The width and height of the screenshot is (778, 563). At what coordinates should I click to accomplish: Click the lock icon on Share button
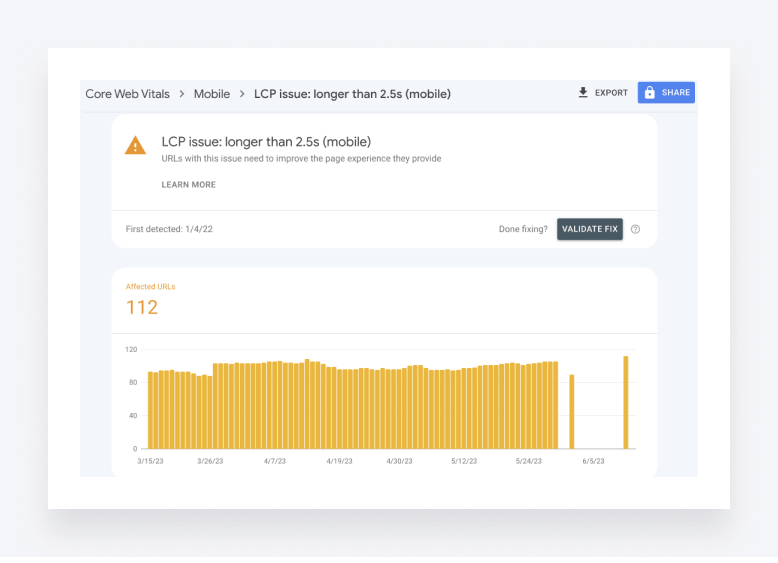tap(650, 93)
